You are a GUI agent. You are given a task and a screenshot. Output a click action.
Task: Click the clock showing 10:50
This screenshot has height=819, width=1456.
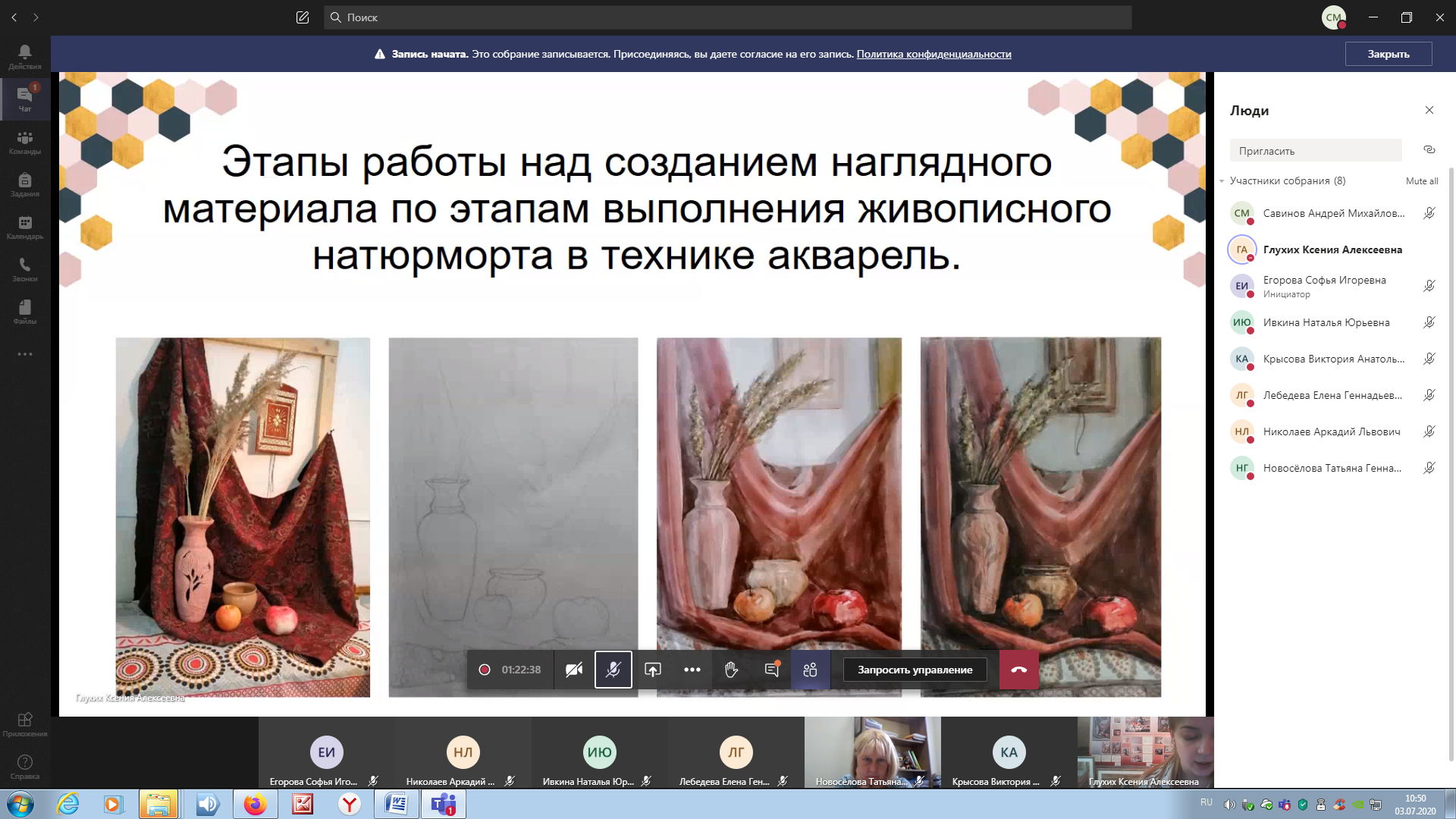(1415, 805)
